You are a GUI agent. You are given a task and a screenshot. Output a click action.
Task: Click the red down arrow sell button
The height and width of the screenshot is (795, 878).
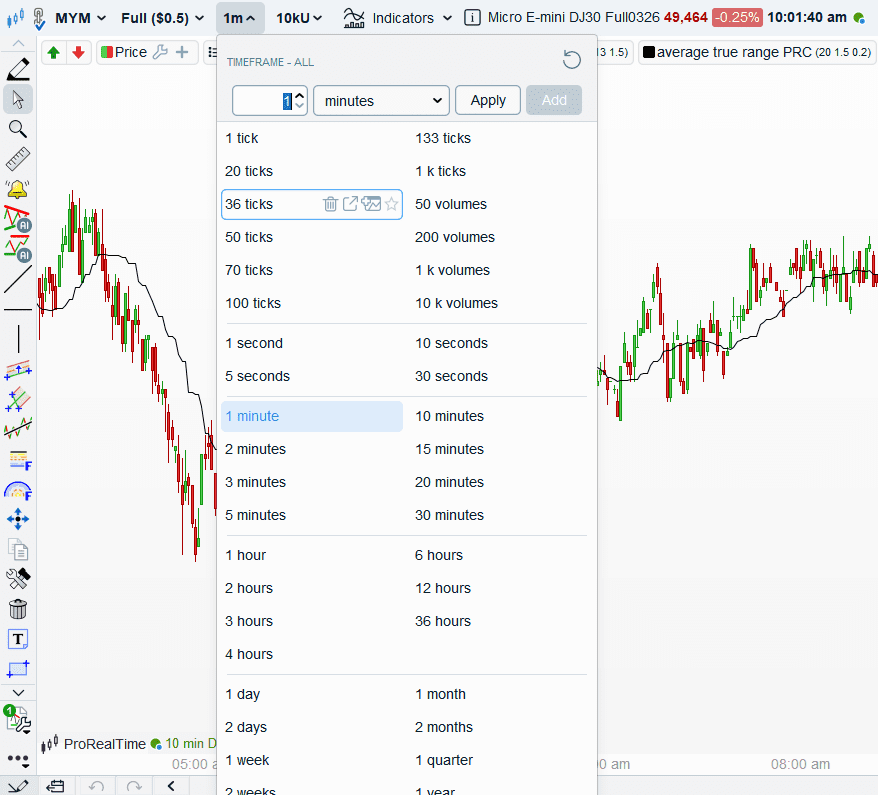78,53
